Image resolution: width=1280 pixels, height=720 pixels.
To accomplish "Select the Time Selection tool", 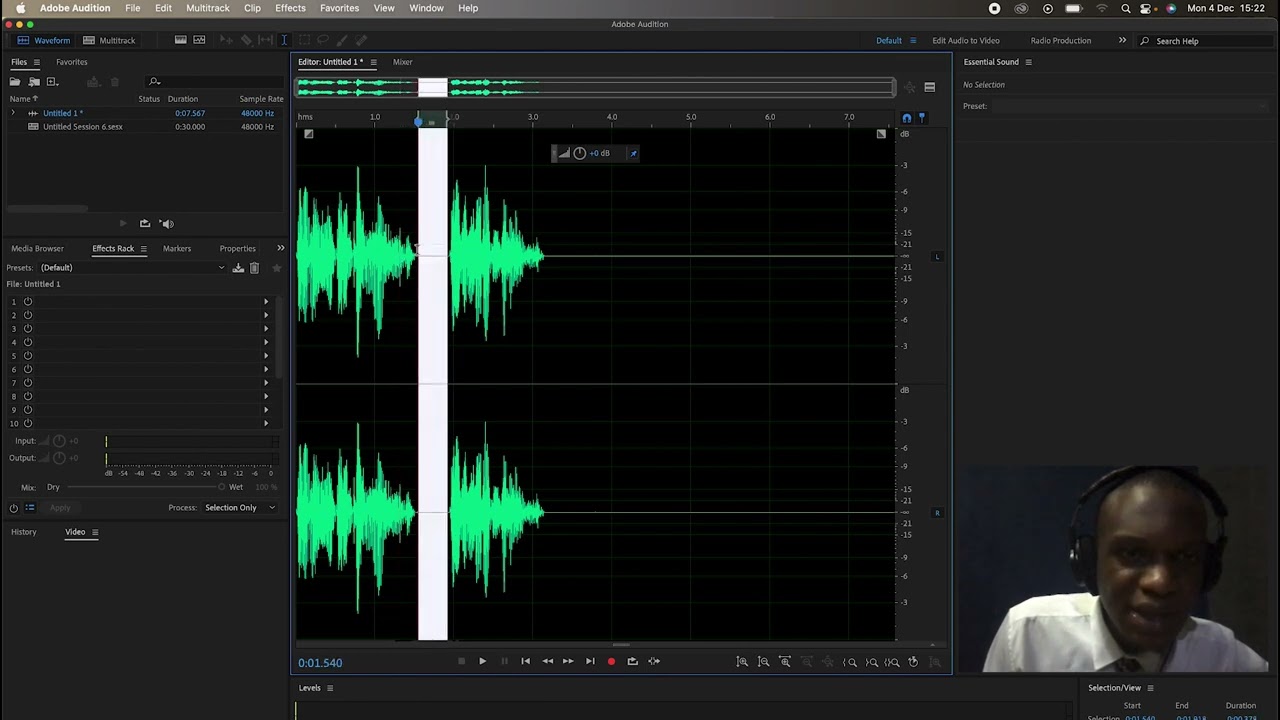I will pos(284,40).
